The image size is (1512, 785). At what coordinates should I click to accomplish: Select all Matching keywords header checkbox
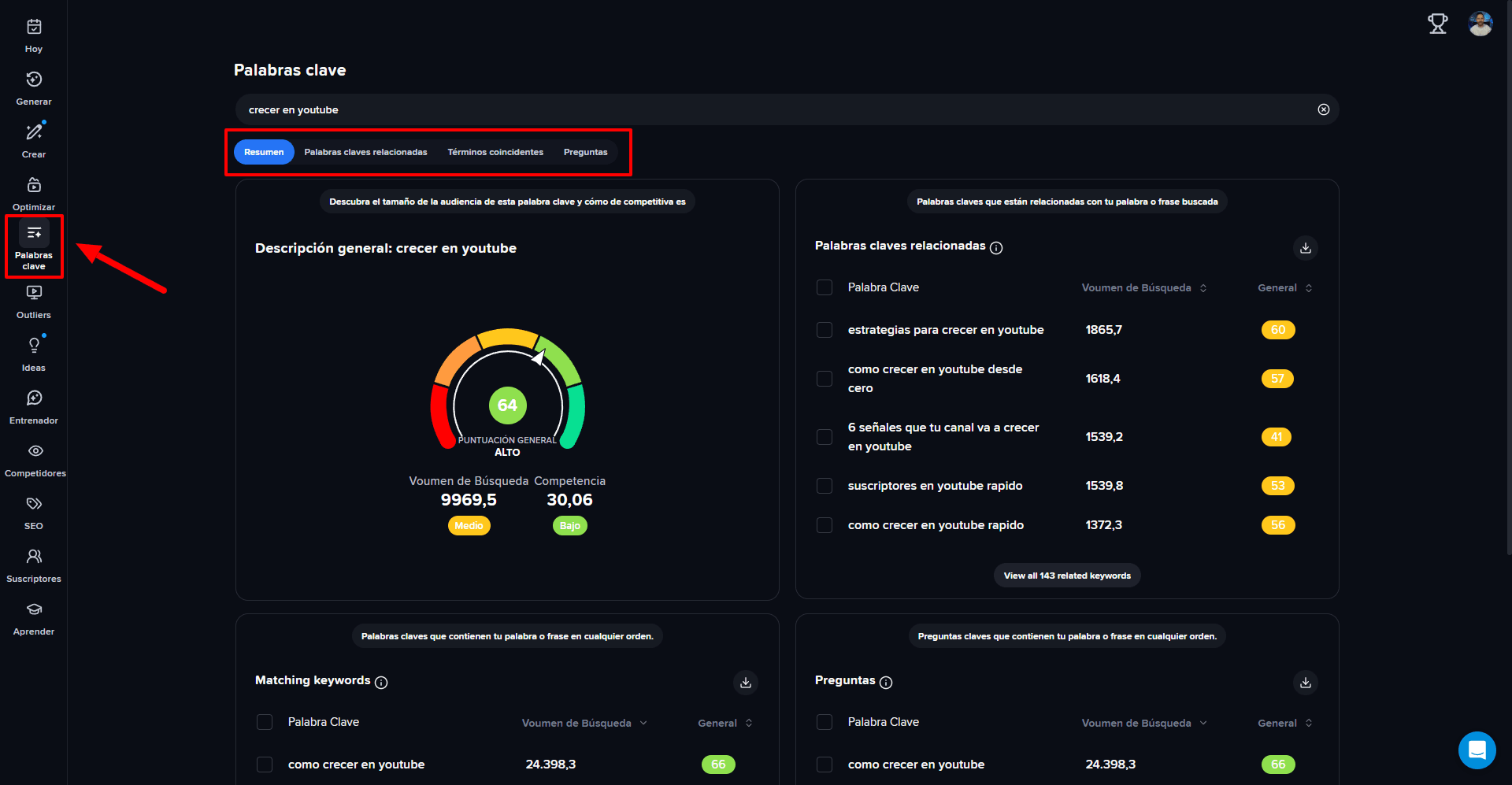265,722
